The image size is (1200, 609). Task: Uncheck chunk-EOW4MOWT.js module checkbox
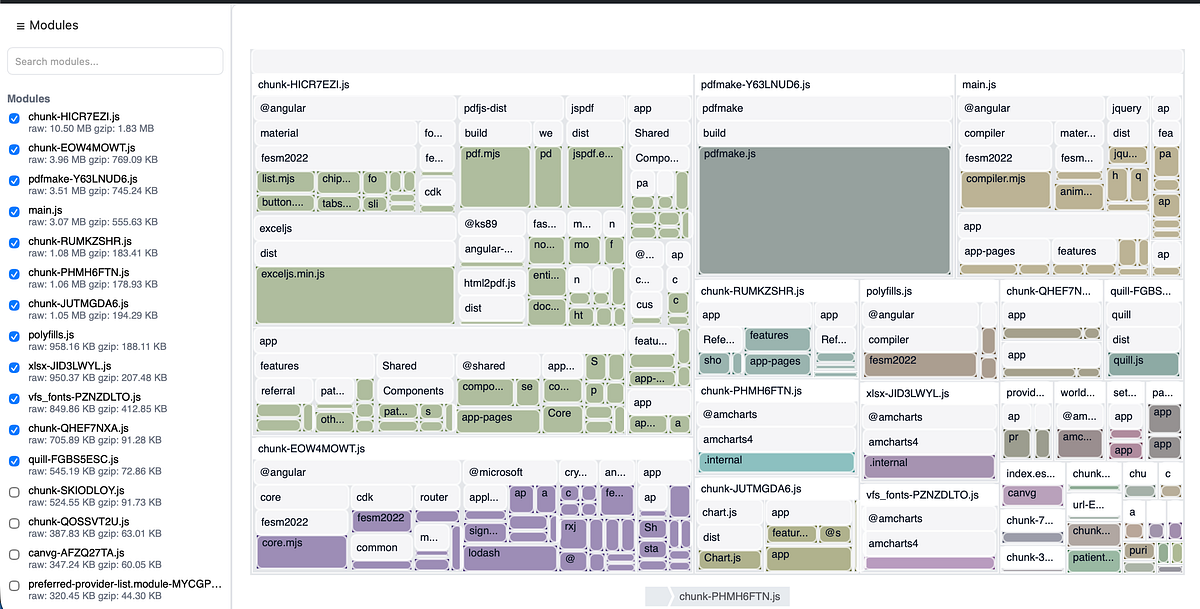pyautogui.click(x=14, y=149)
